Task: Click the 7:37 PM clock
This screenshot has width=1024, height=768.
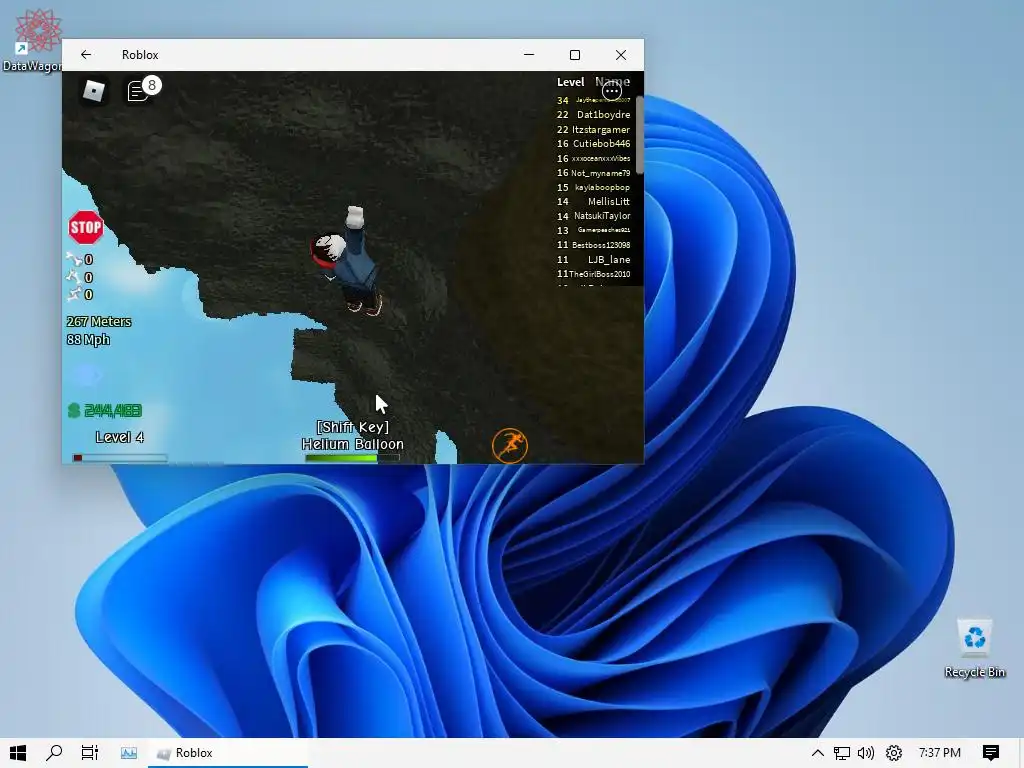Action: tap(940, 752)
